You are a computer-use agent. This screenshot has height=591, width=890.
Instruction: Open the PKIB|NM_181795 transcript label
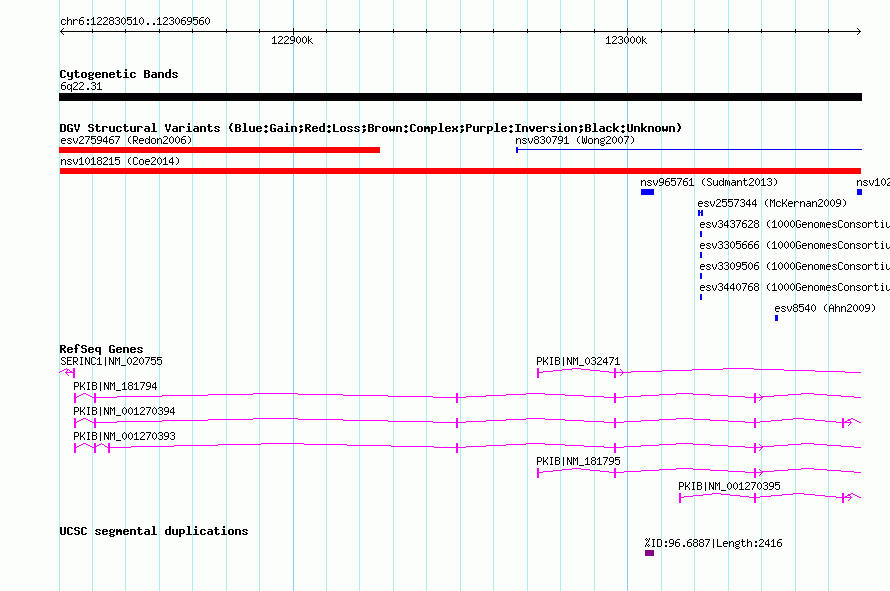(x=578, y=461)
